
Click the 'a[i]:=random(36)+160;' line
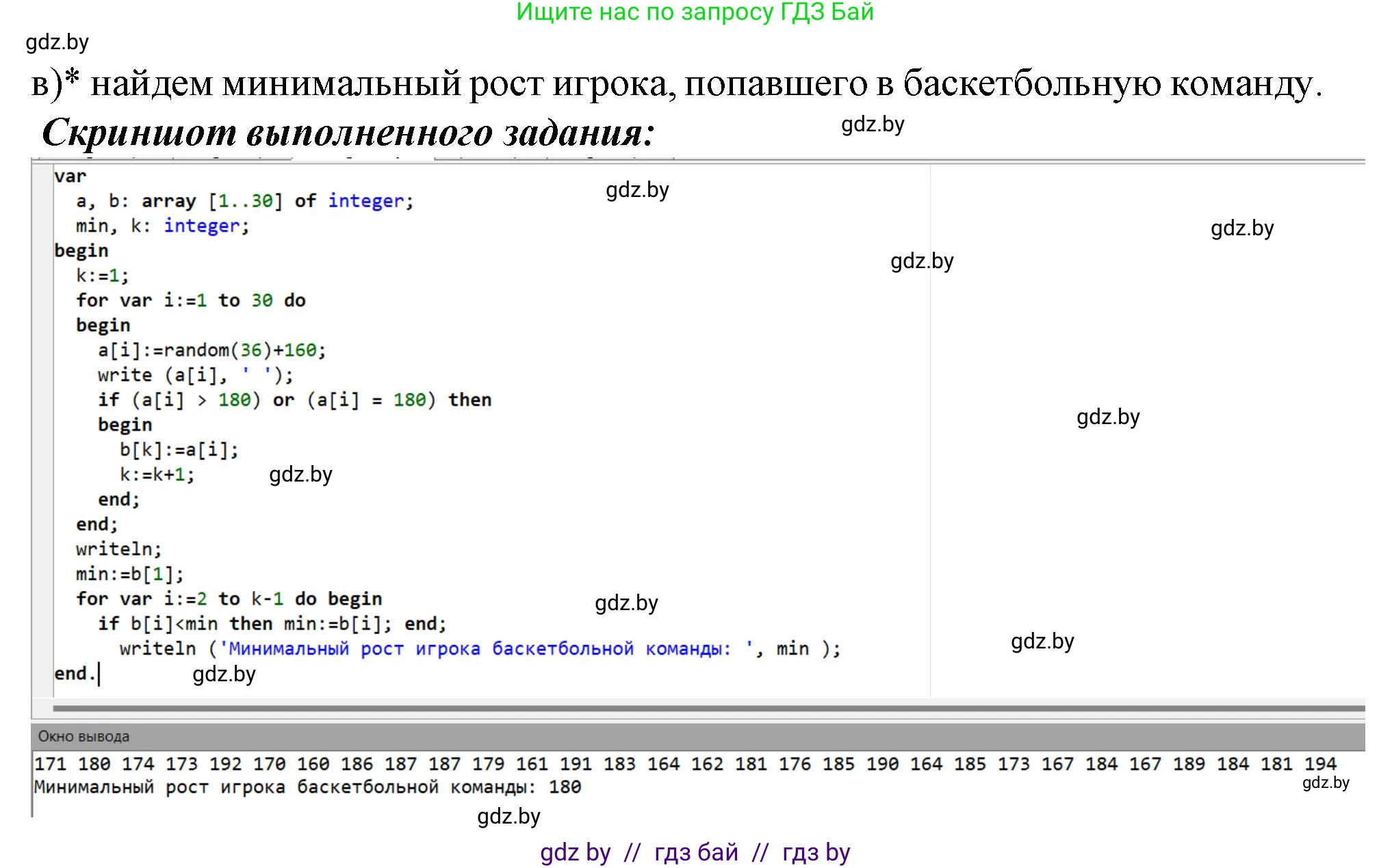click(211, 350)
